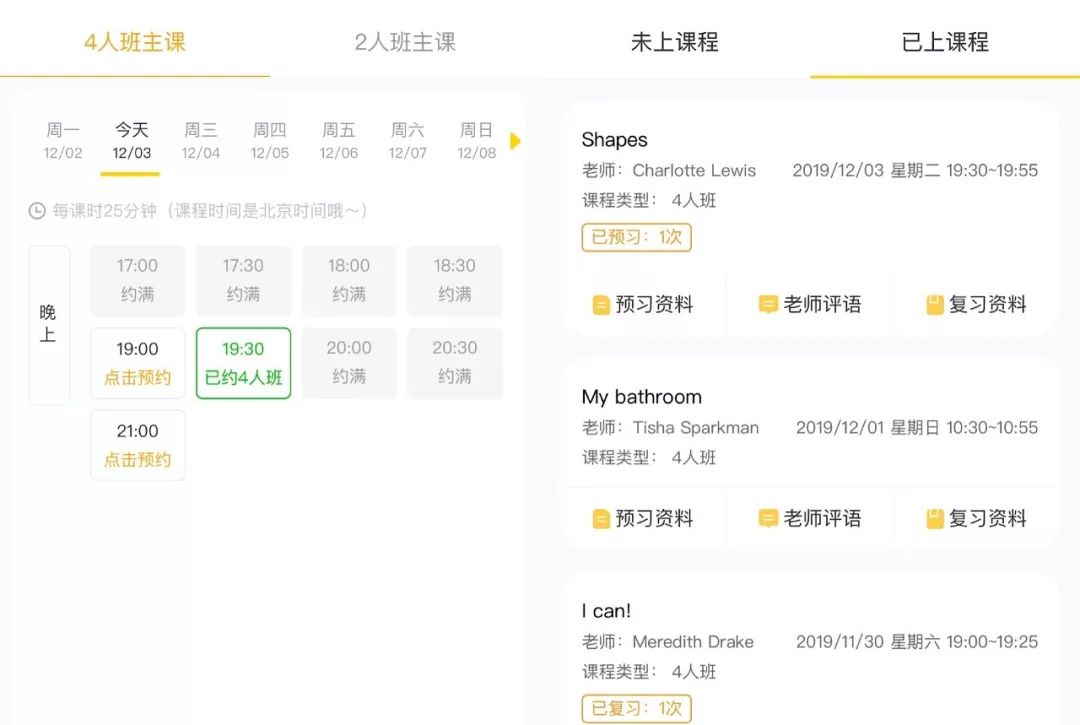Click the yellow document icon labeled 预习资料
The height and width of the screenshot is (725, 1080).
pyautogui.click(x=600, y=304)
